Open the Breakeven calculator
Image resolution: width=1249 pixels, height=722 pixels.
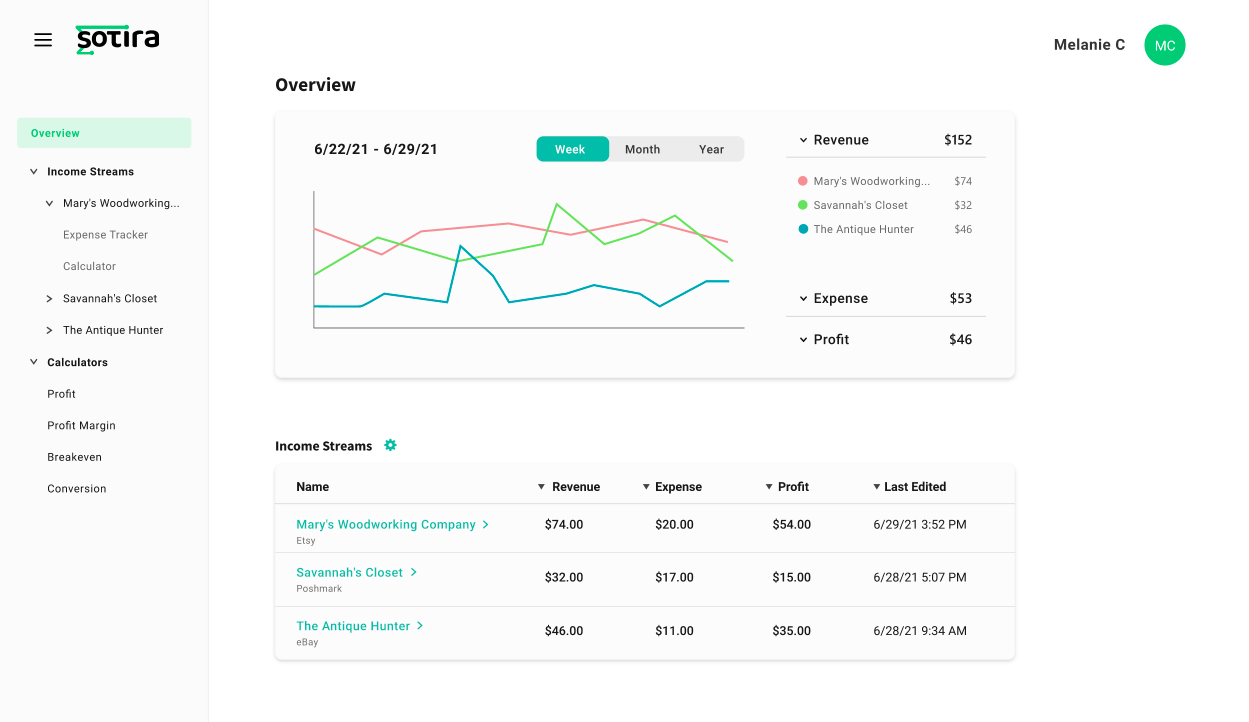pos(74,457)
